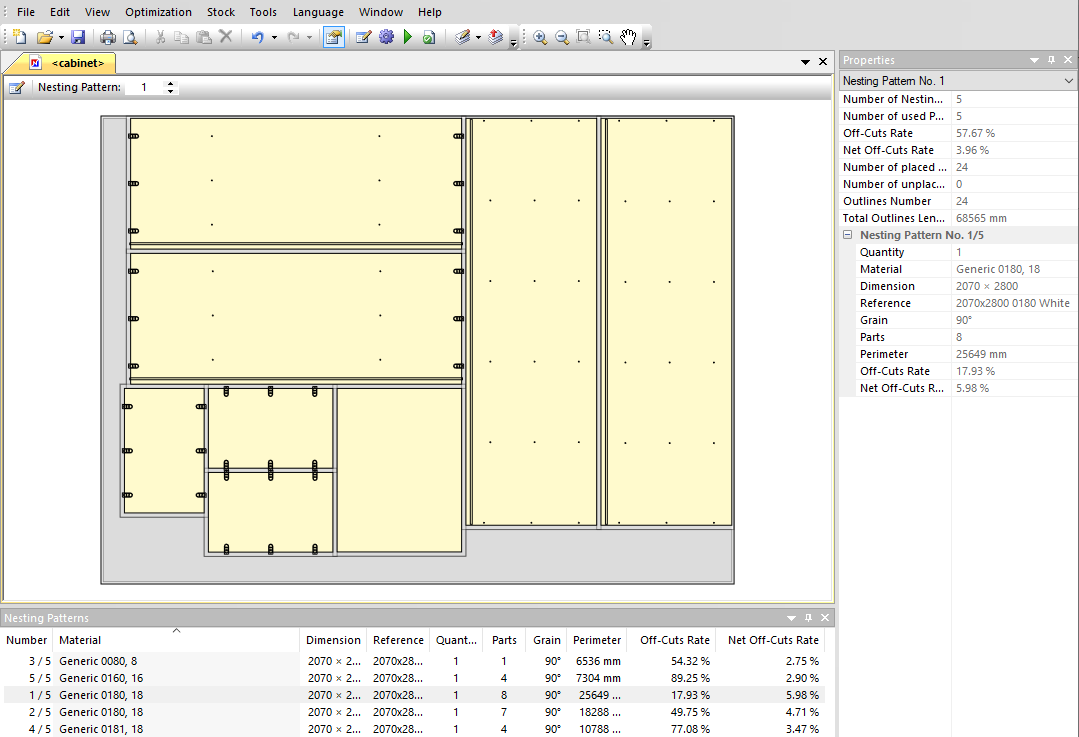
Task: Sort by Perimeter column header
Action: coord(597,640)
